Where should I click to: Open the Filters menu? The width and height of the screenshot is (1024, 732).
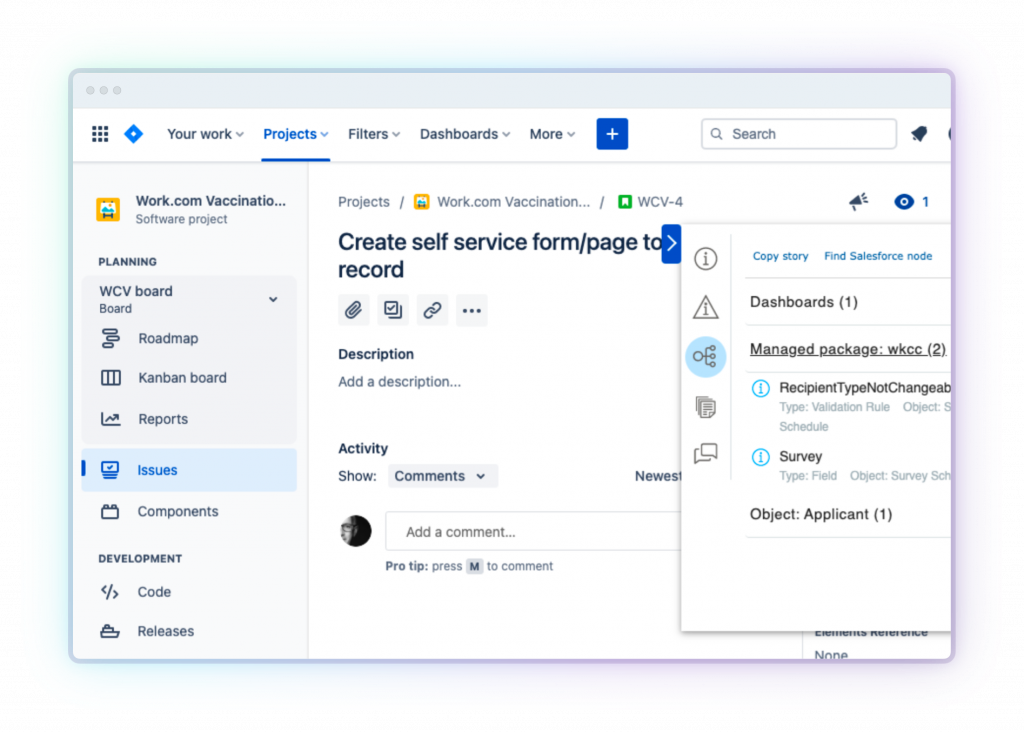373,134
